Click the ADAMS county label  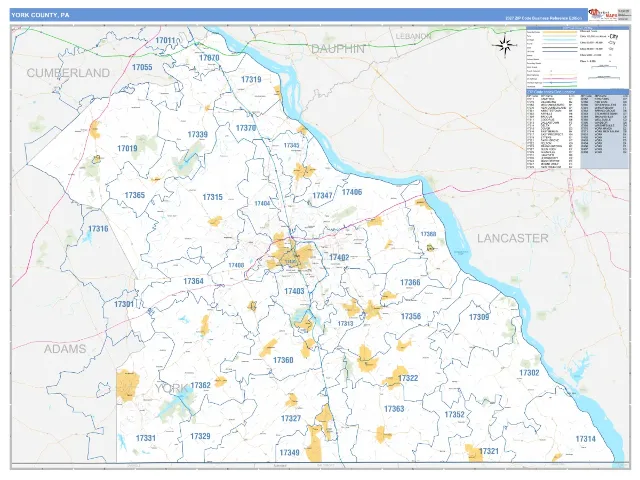click(65, 349)
